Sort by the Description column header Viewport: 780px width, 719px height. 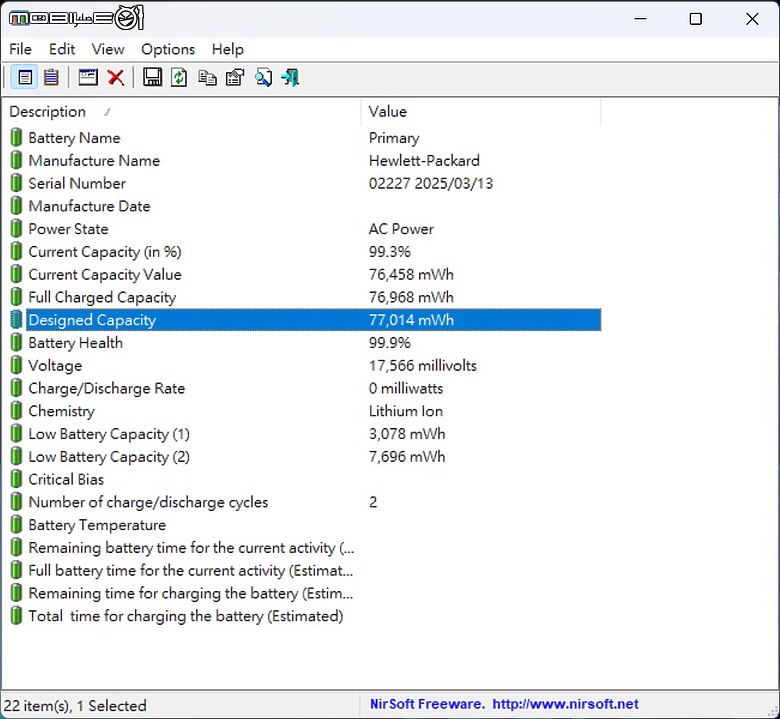(x=48, y=112)
